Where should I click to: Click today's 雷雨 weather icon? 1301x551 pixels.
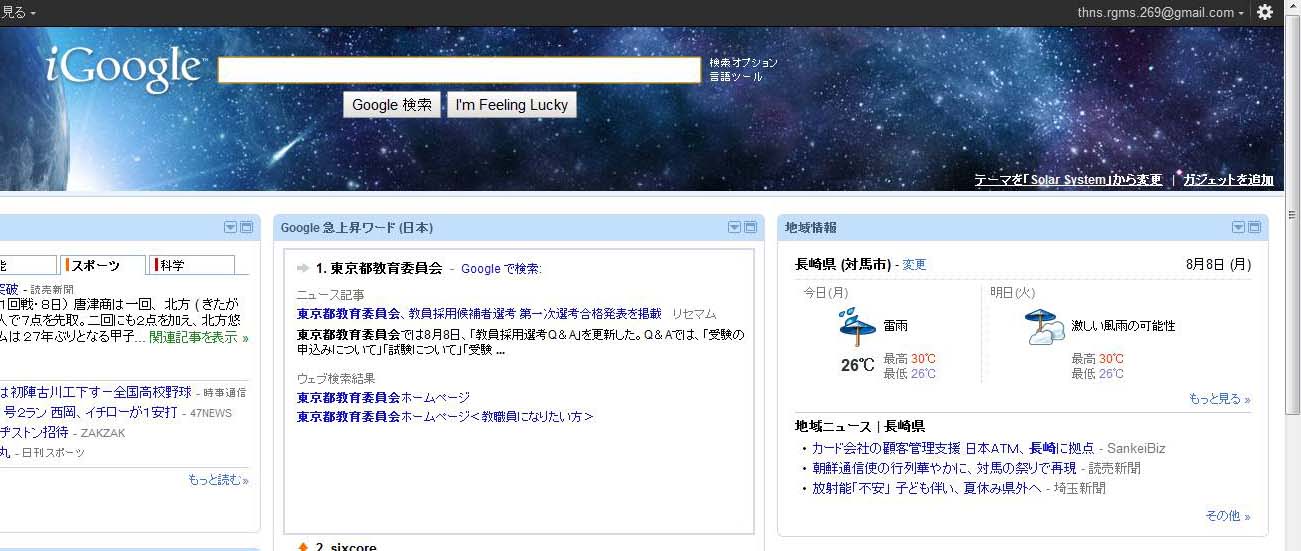click(857, 326)
